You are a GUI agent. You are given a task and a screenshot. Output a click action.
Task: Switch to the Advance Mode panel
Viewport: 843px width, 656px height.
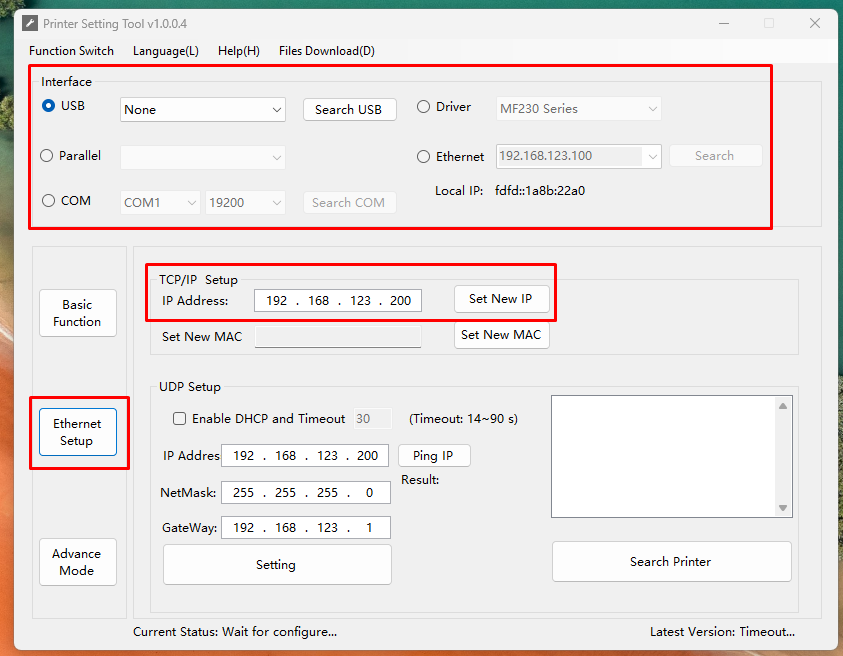click(x=77, y=562)
